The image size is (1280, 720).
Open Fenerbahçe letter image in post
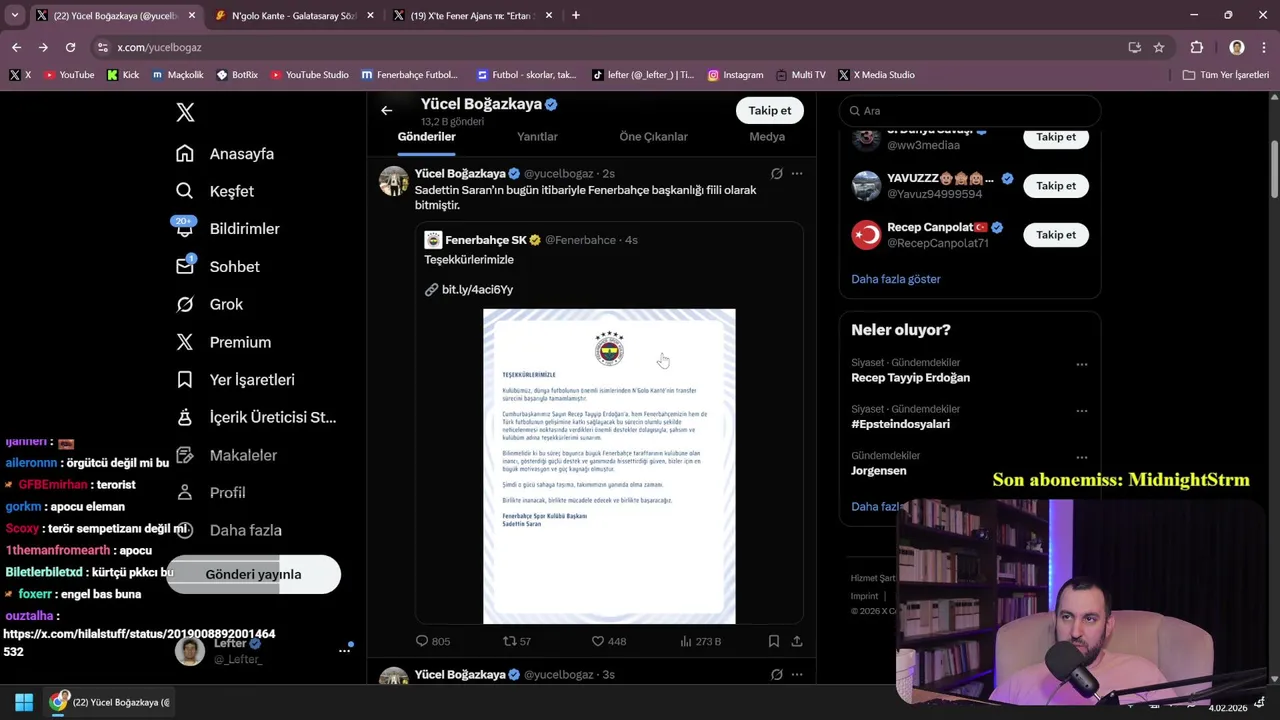tap(609, 466)
